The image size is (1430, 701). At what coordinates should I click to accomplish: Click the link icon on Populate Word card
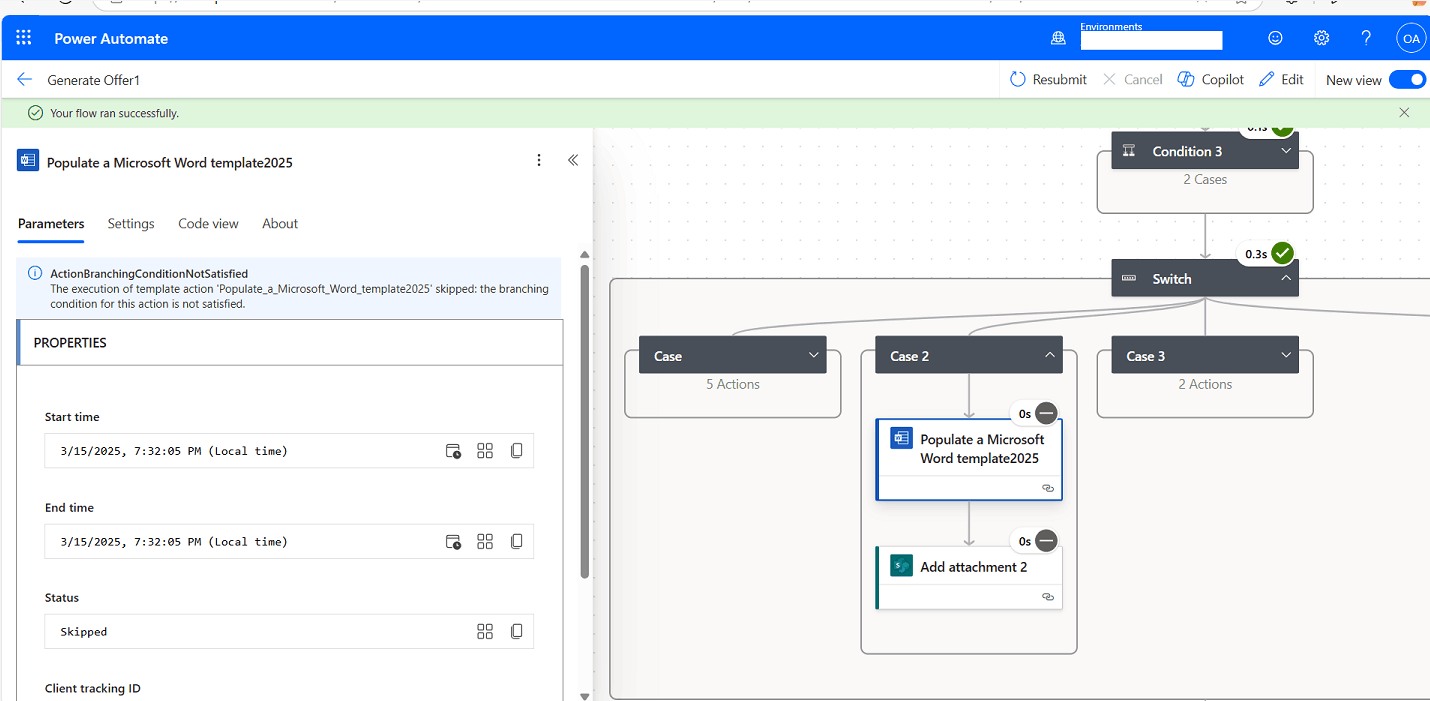coord(1048,488)
